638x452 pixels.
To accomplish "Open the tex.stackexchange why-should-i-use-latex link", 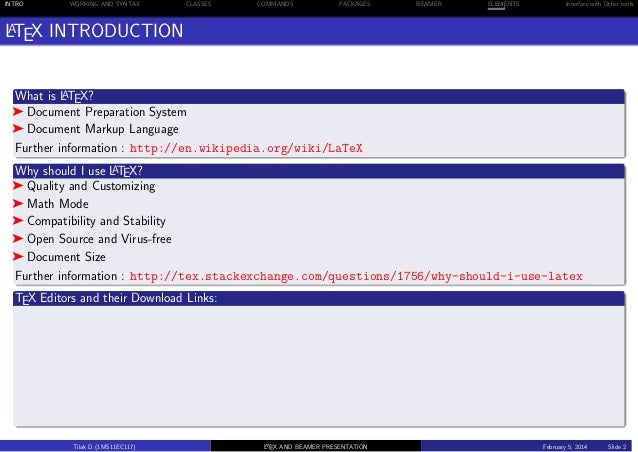I will 356,276.
